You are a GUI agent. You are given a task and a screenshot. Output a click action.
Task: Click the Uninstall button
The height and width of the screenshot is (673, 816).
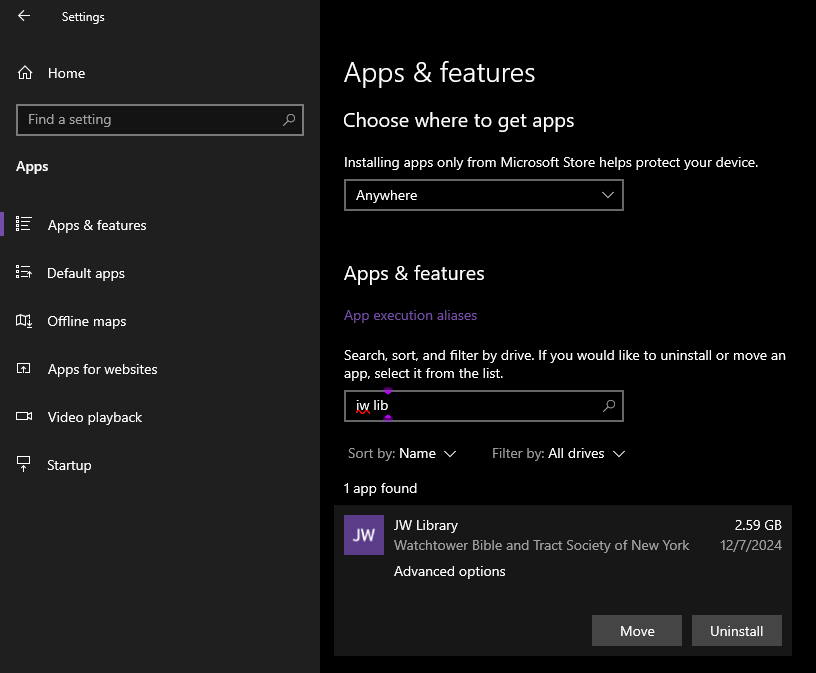point(737,631)
